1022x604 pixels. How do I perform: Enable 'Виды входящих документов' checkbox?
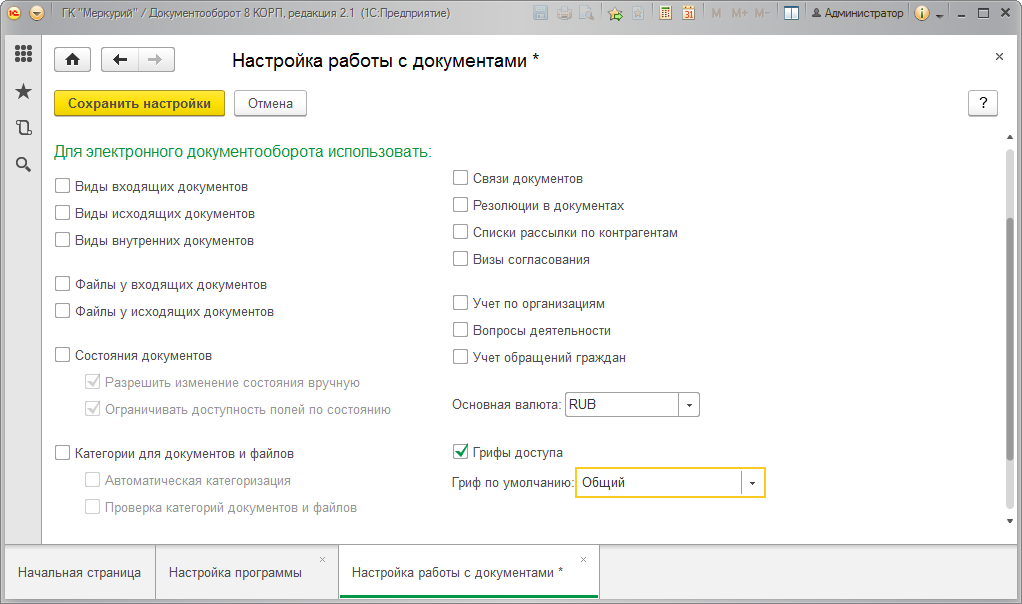coord(63,186)
